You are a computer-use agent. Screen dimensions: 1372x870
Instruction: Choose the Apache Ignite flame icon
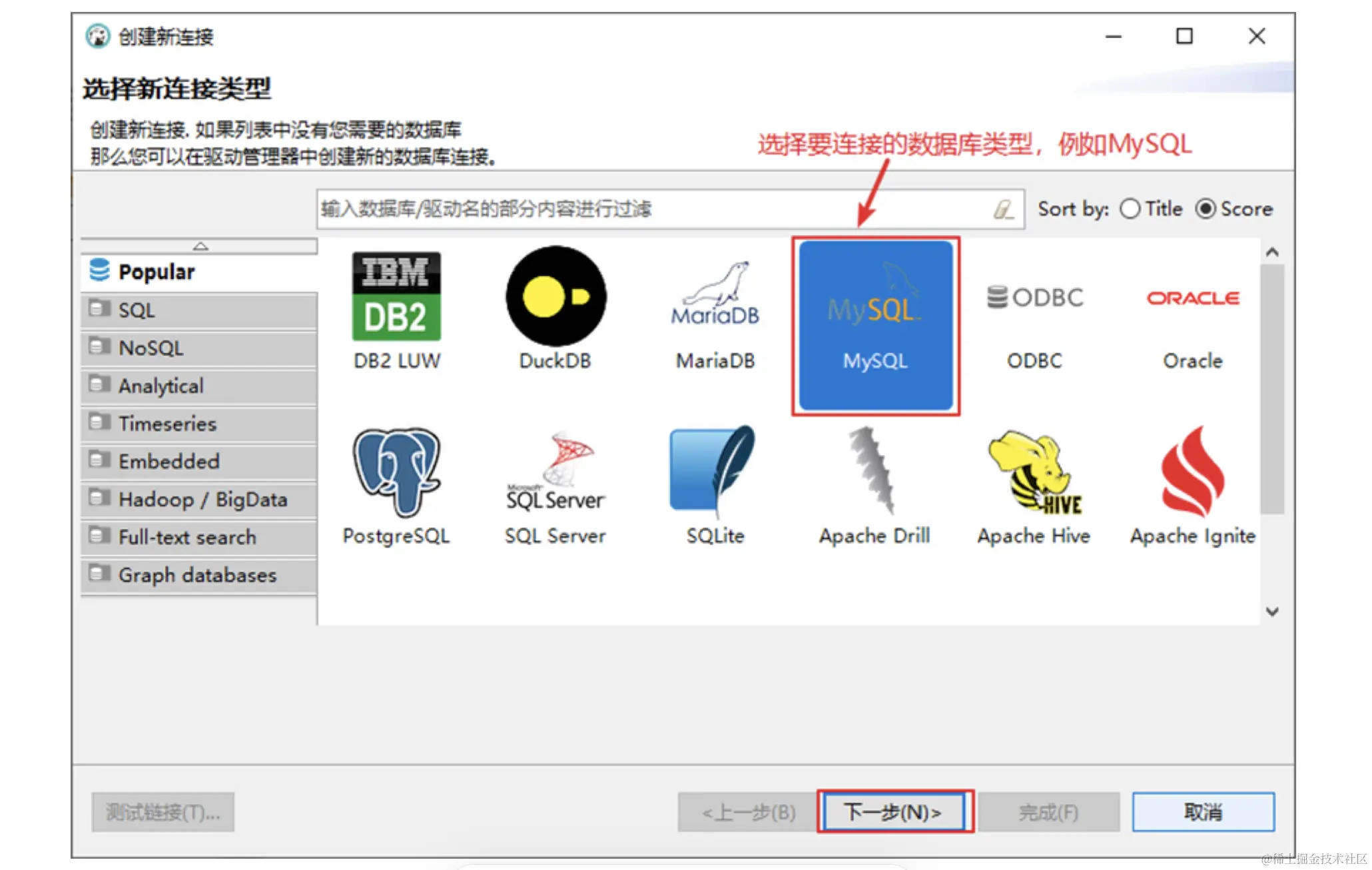click(x=1192, y=472)
